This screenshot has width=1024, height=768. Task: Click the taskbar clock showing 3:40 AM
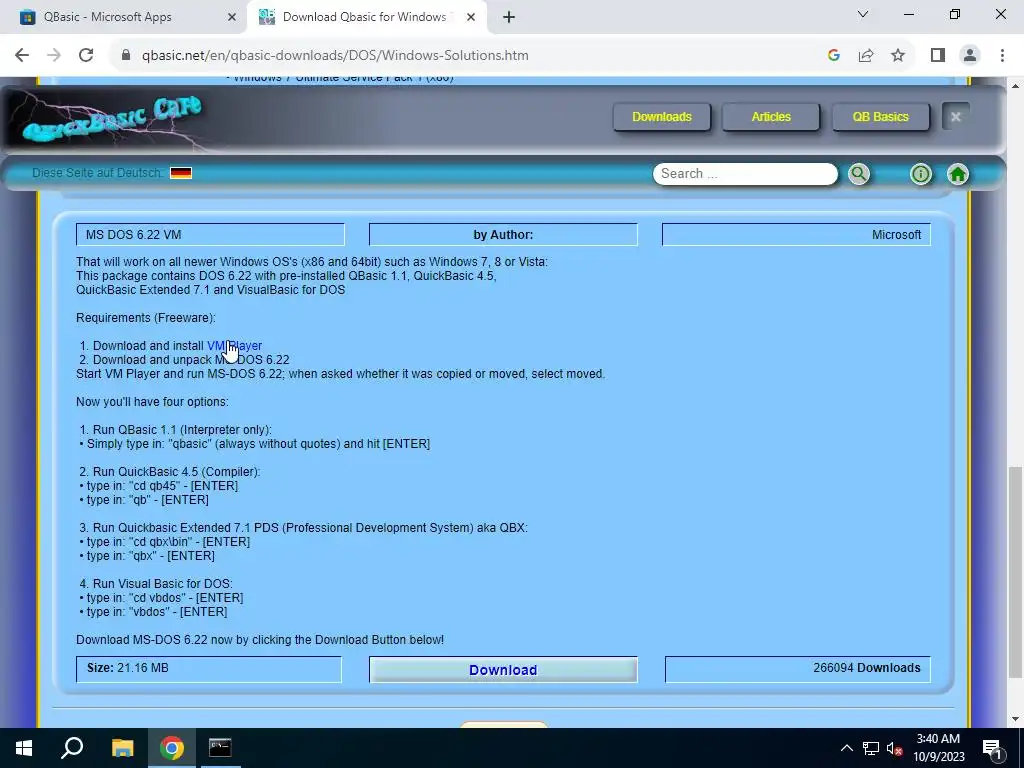(x=938, y=748)
